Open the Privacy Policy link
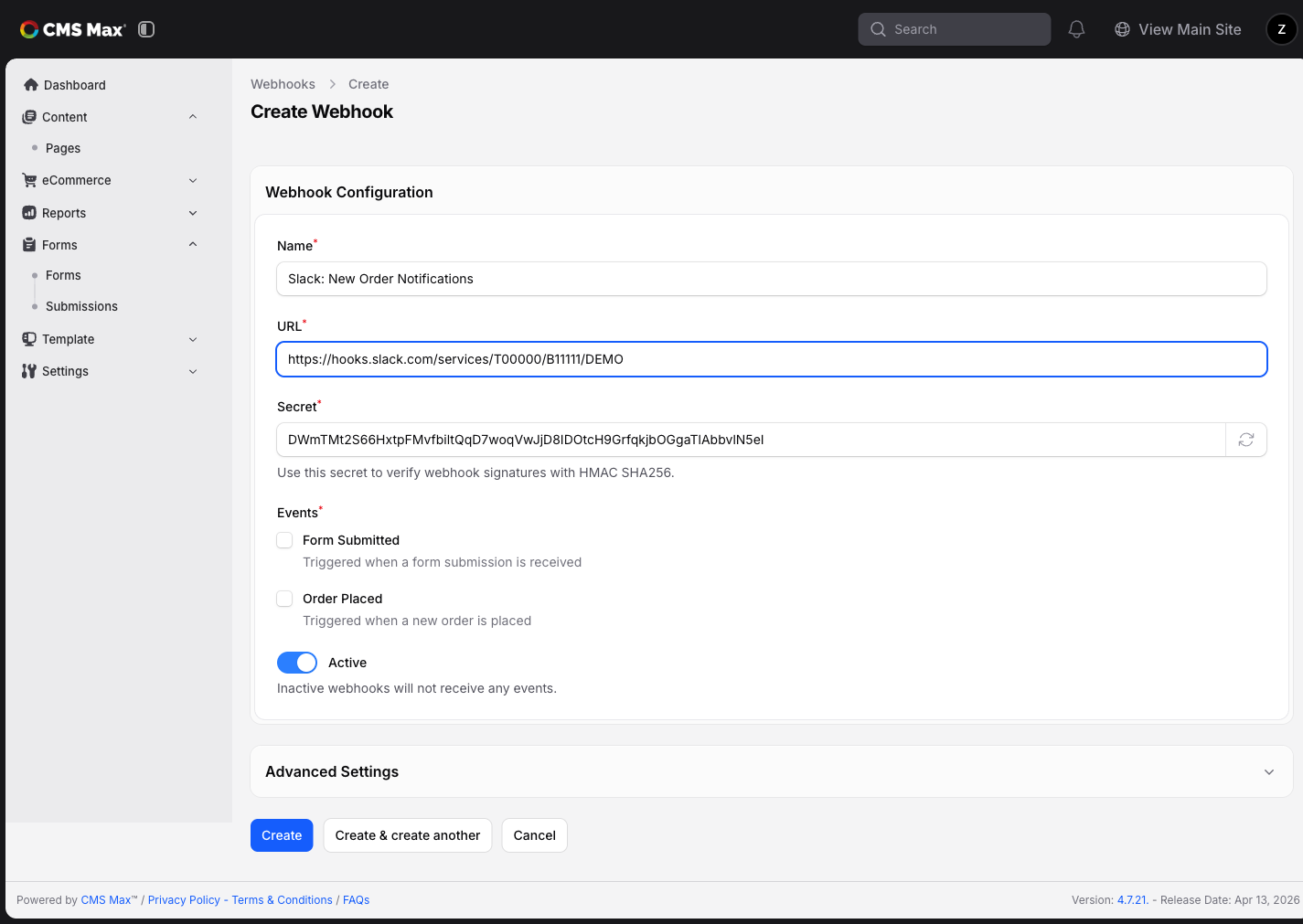Screen dimensions: 1303x924 click(184, 900)
